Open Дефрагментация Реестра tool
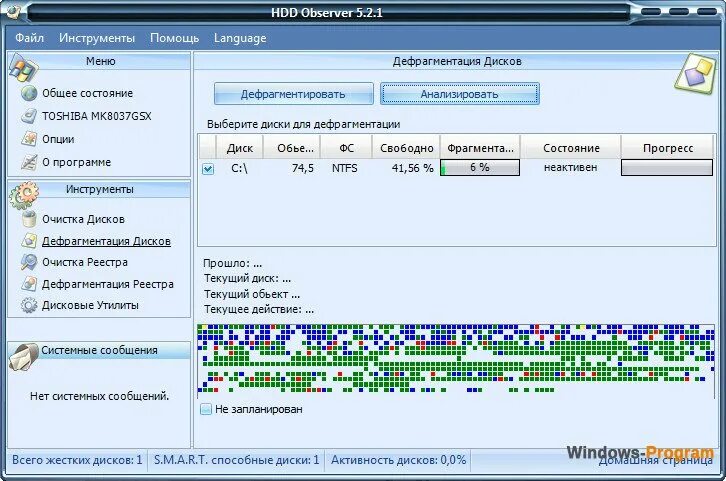726x481 pixels. [x=108, y=284]
